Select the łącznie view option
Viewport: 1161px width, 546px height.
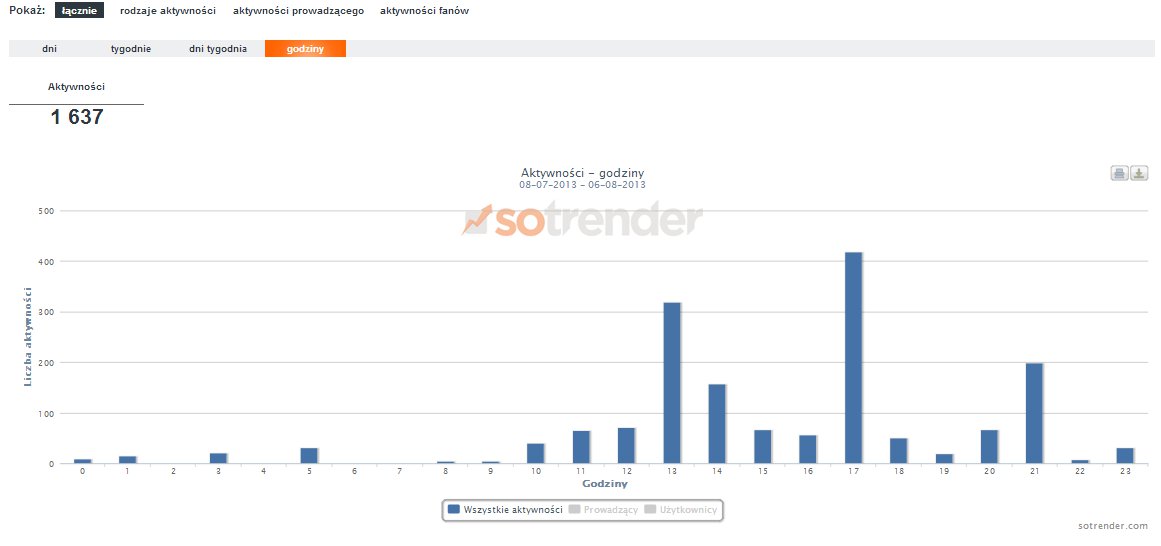(79, 11)
